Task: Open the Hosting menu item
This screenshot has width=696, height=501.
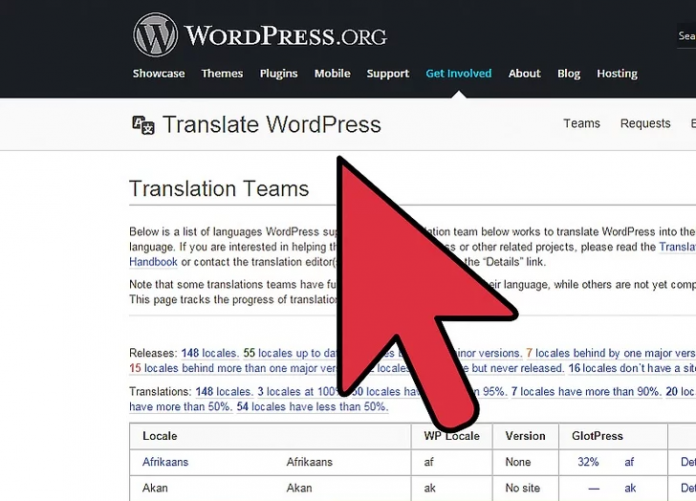Action: (x=617, y=74)
